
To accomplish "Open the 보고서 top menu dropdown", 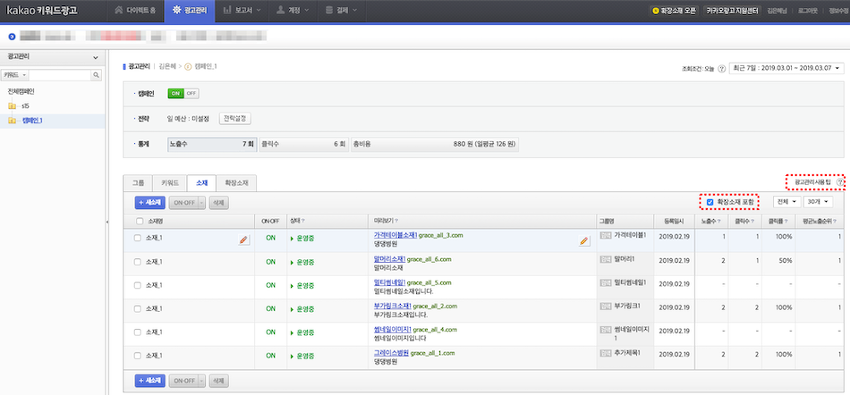I will click(242, 10).
